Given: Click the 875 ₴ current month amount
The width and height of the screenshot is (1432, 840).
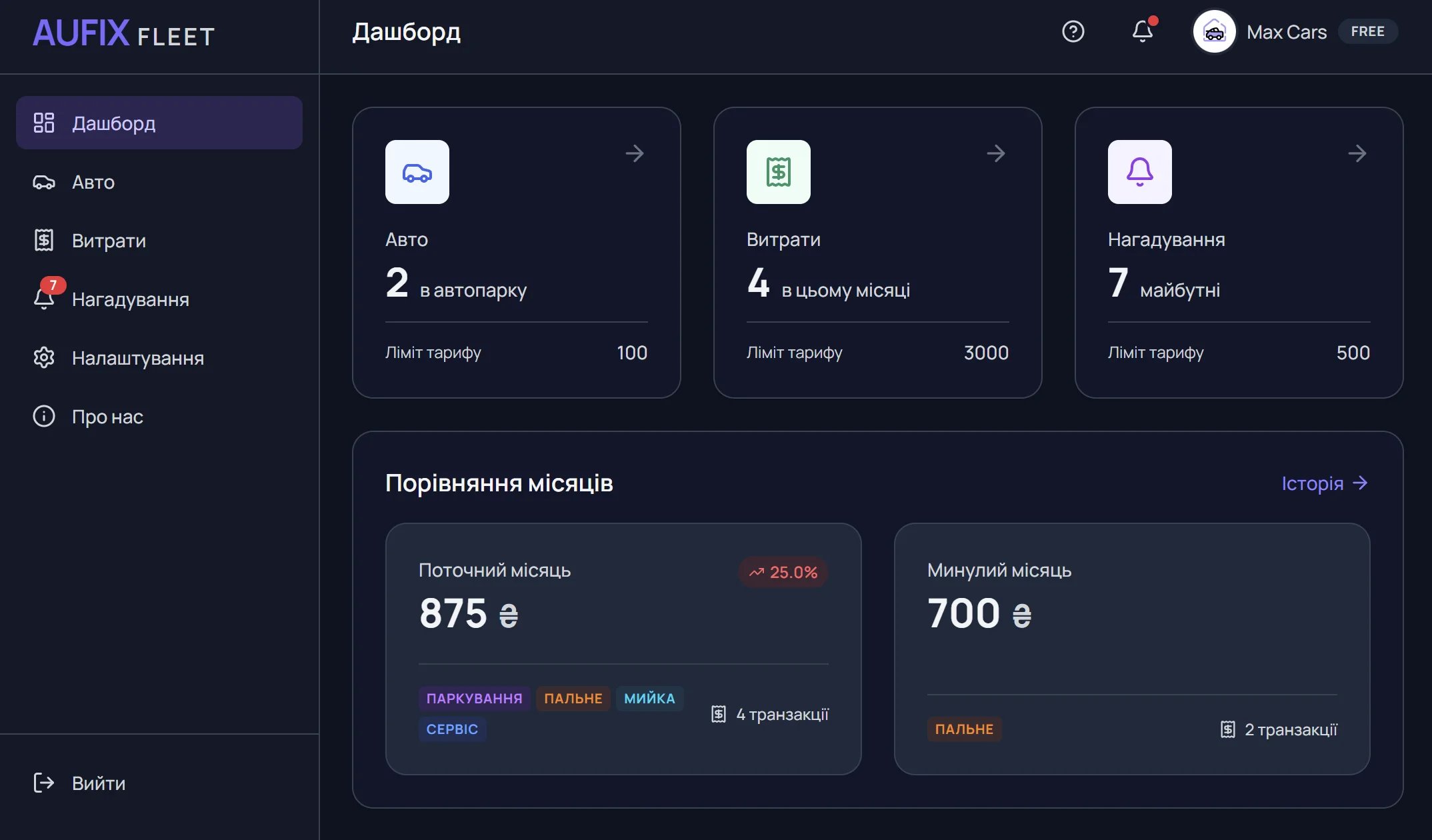Looking at the screenshot, I should [469, 613].
